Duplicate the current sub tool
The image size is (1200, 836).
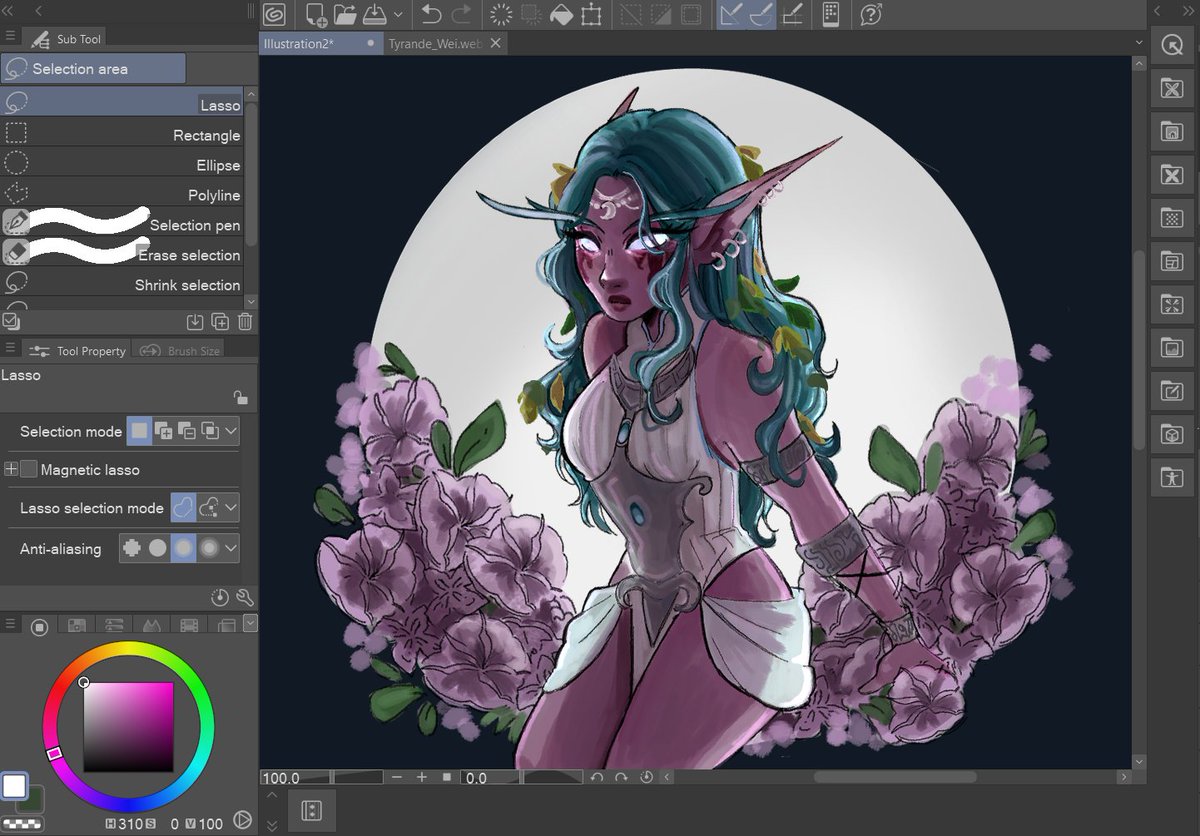(220, 322)
